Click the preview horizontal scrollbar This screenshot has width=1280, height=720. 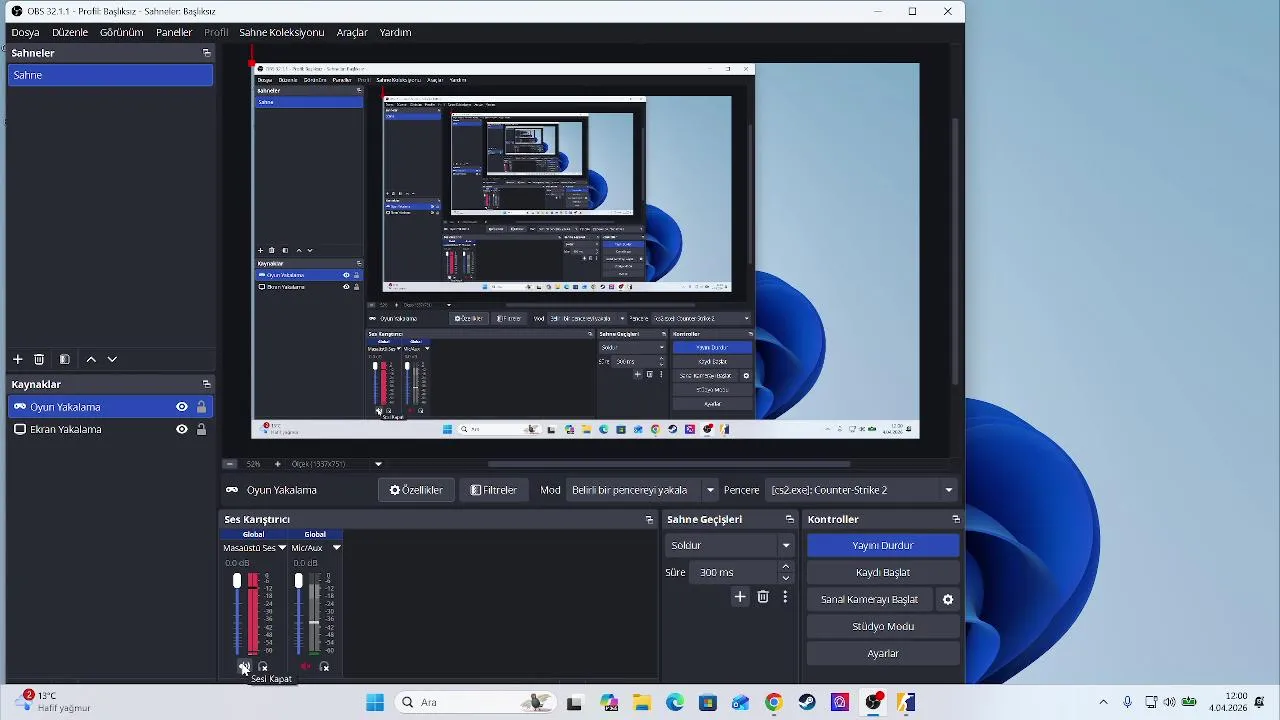pos(668,464)
